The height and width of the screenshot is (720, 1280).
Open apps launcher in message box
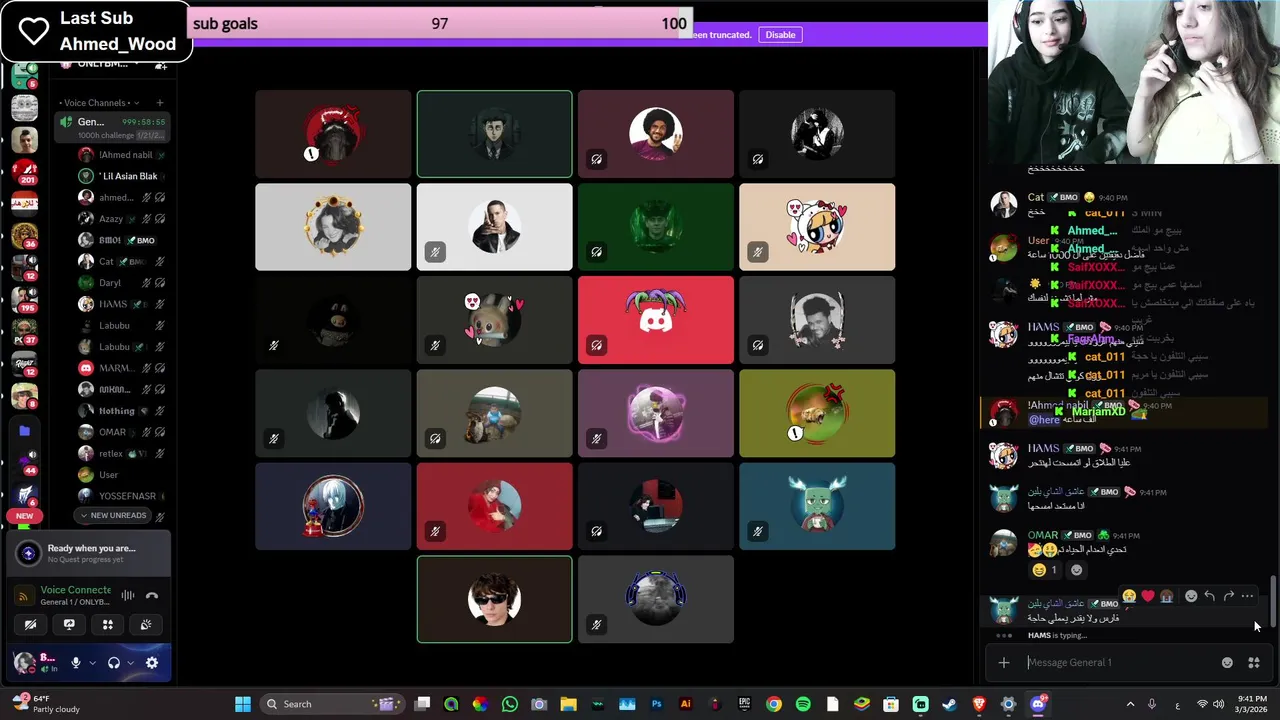click(1254, 662)
